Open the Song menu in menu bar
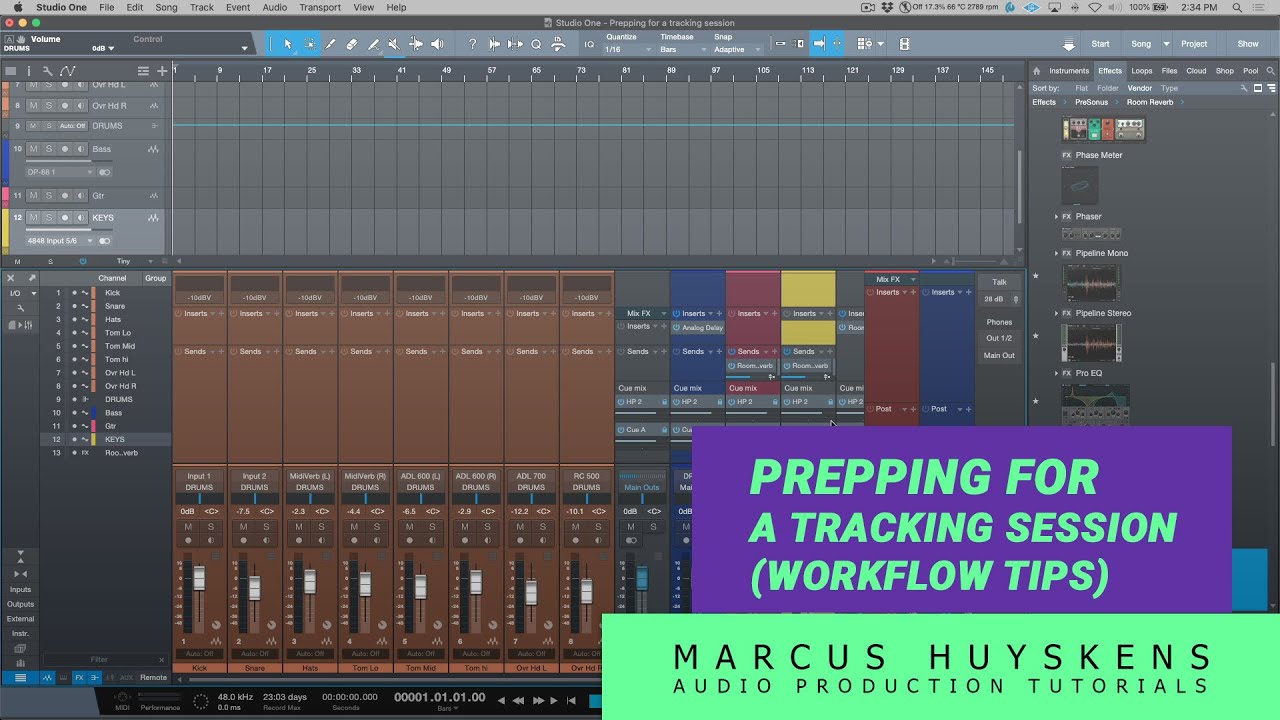 tap(166, 7)
